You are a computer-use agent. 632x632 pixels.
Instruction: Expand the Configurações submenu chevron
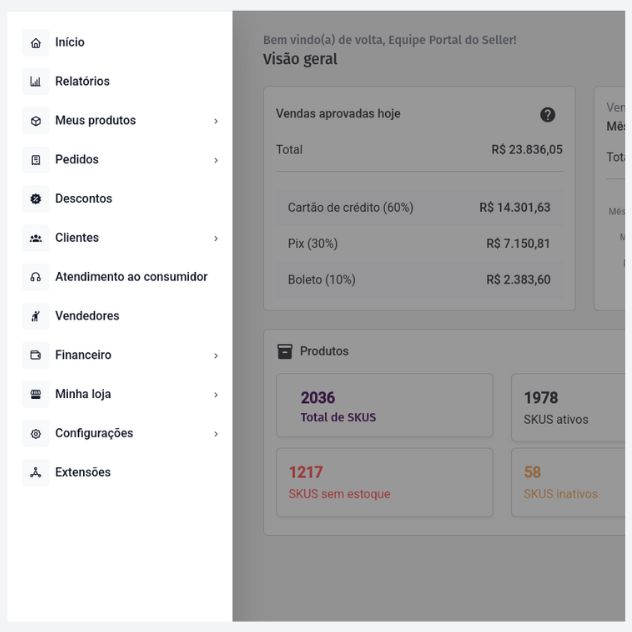pos(216,433)
